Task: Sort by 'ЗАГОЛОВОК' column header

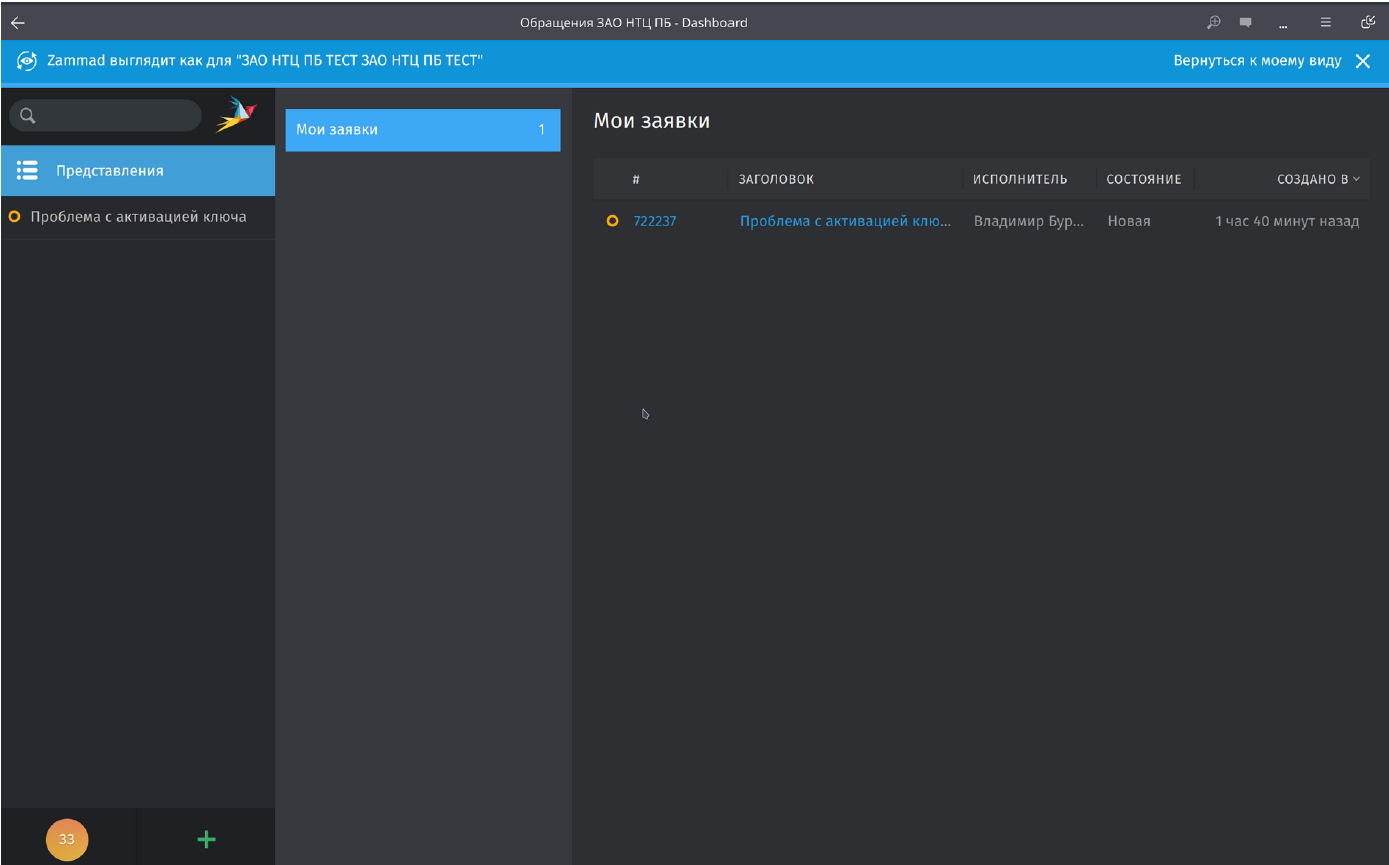Action: (x=776, y=180)
